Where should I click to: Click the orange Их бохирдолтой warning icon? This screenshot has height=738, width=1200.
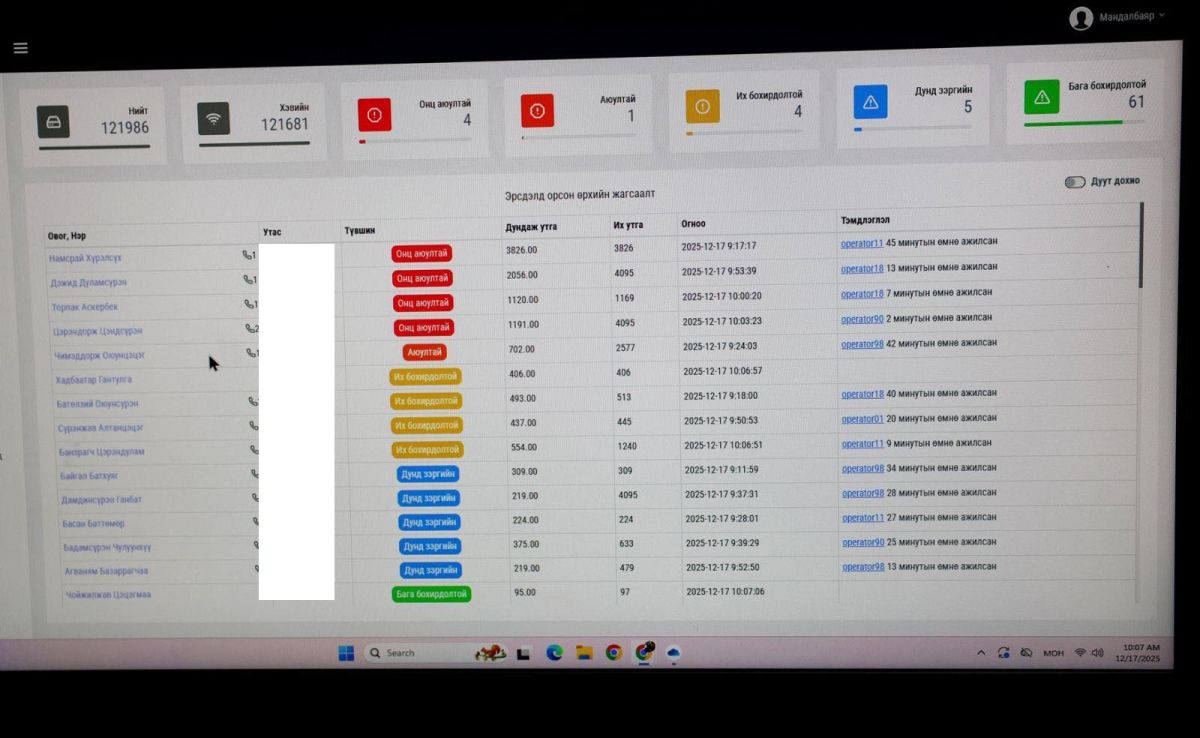[701, 107]
